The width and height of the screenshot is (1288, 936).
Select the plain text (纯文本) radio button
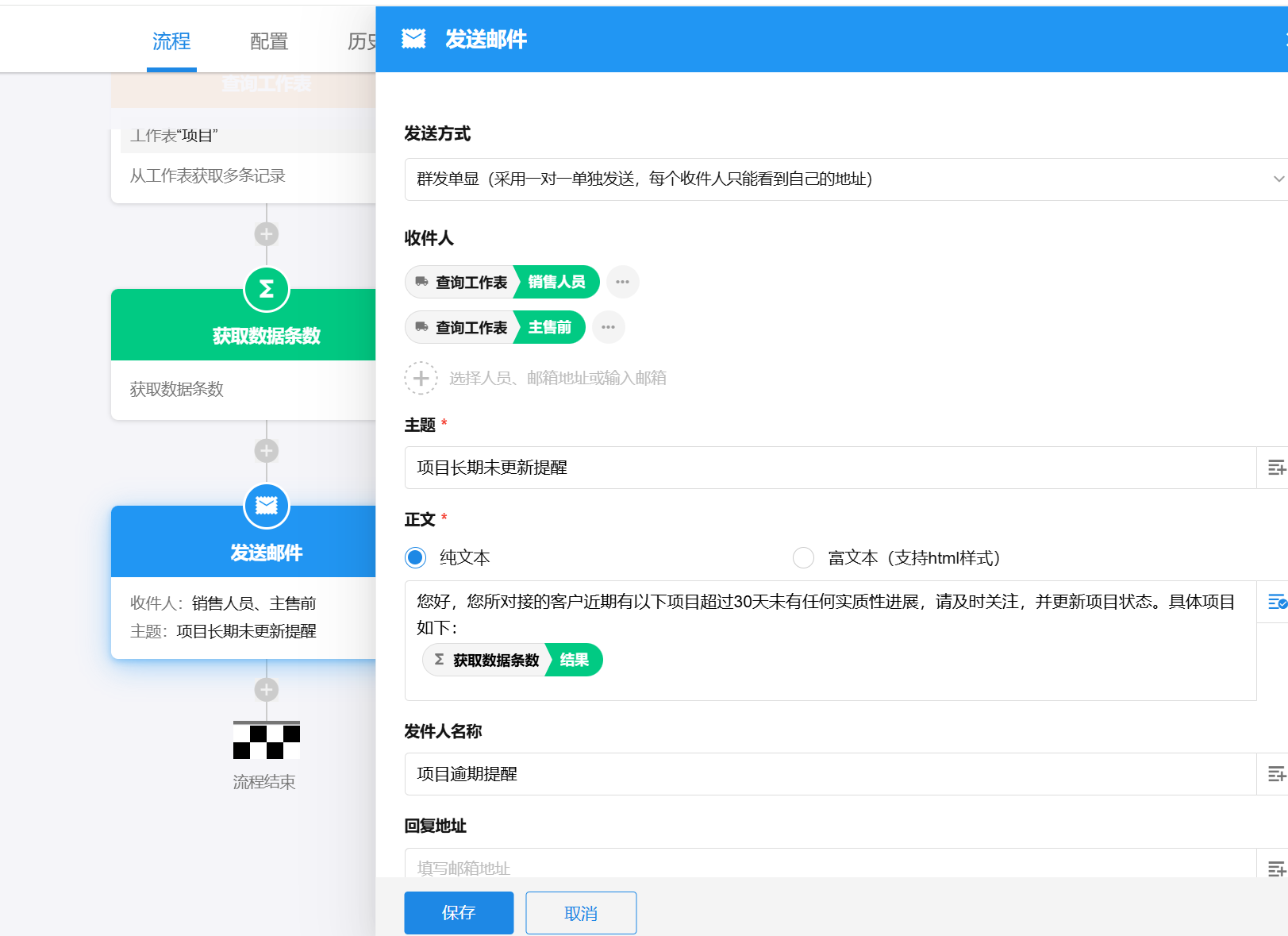pos(416,557)
